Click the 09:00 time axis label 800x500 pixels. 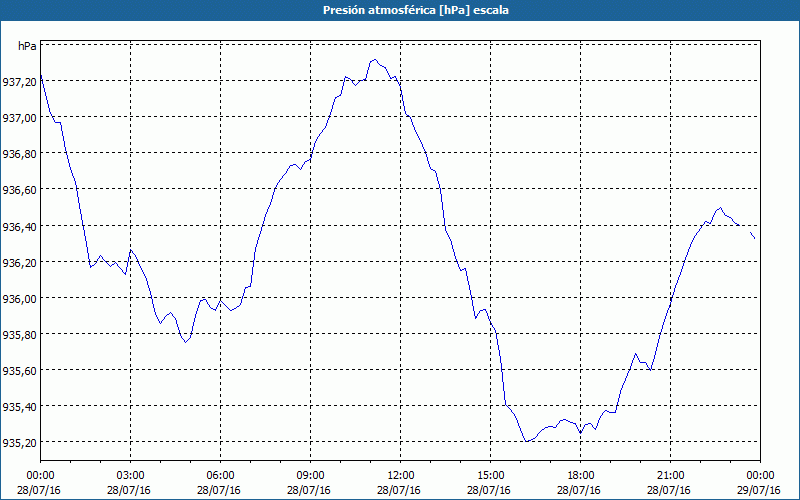point(311,476)
